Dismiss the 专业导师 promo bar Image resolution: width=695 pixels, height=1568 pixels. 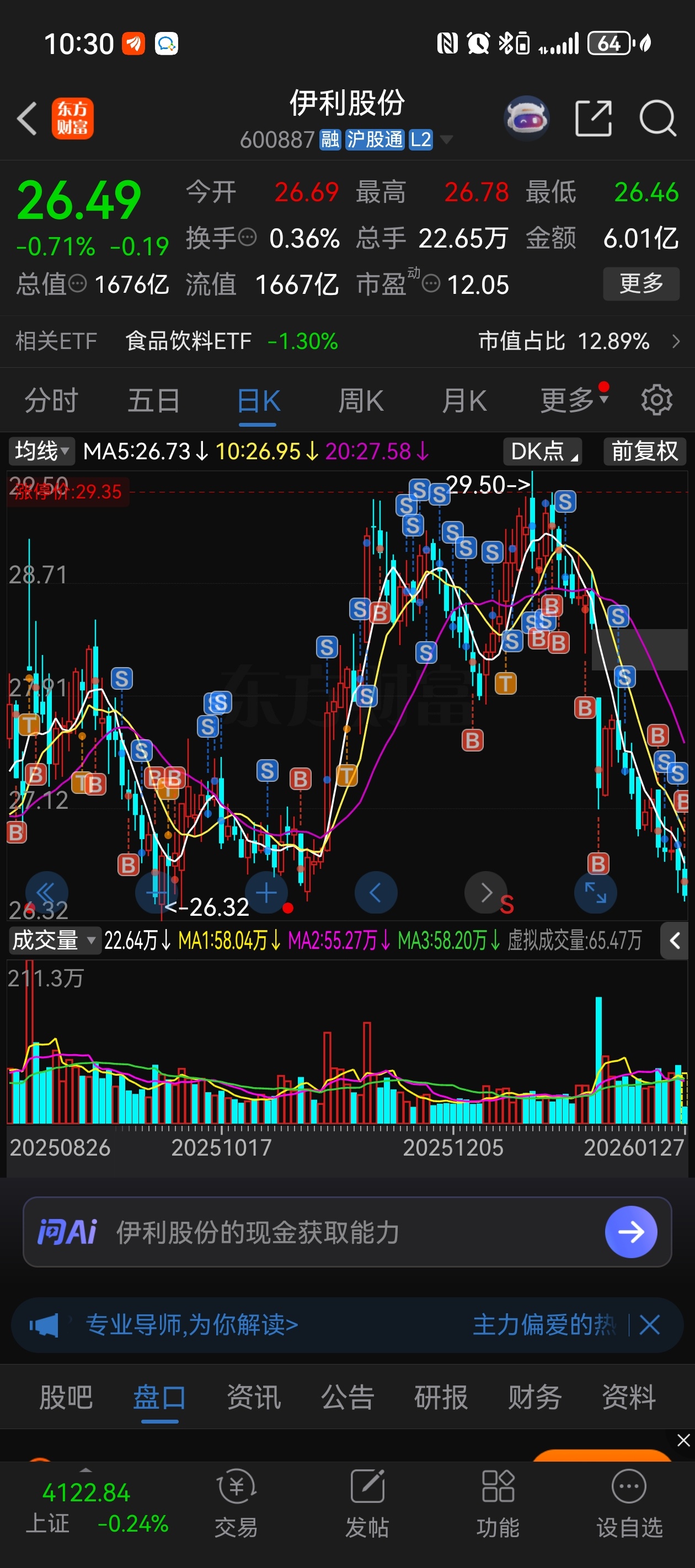coord(650,1324)
